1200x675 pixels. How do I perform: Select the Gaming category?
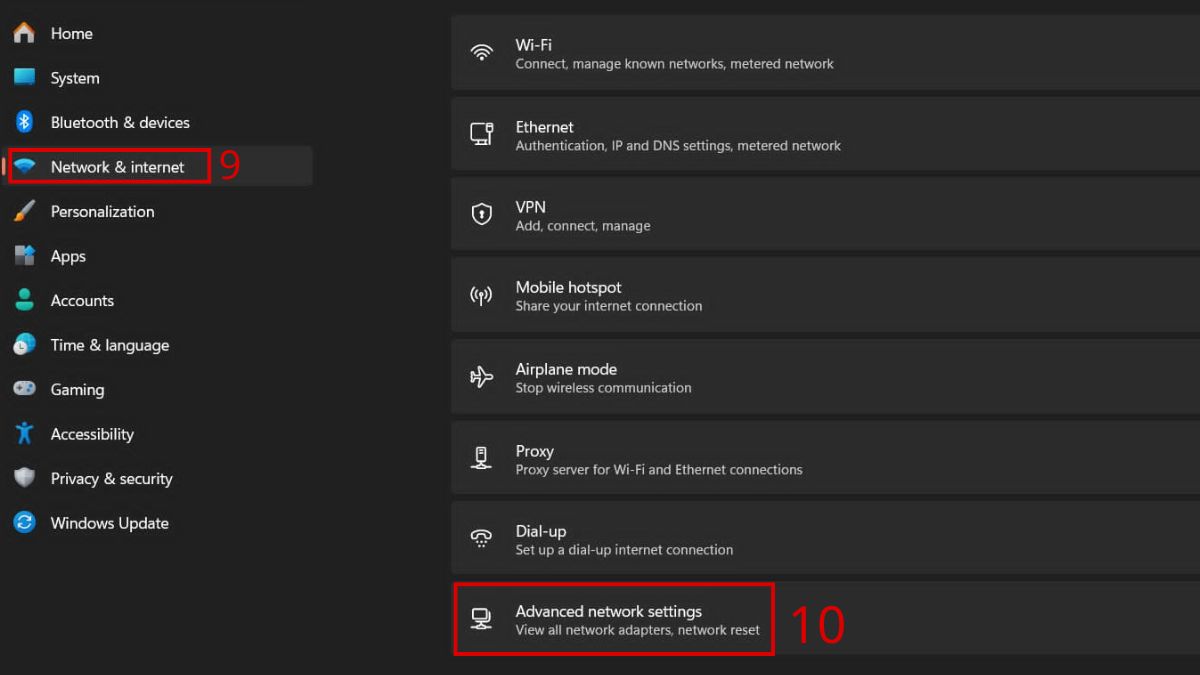(77, 390)
